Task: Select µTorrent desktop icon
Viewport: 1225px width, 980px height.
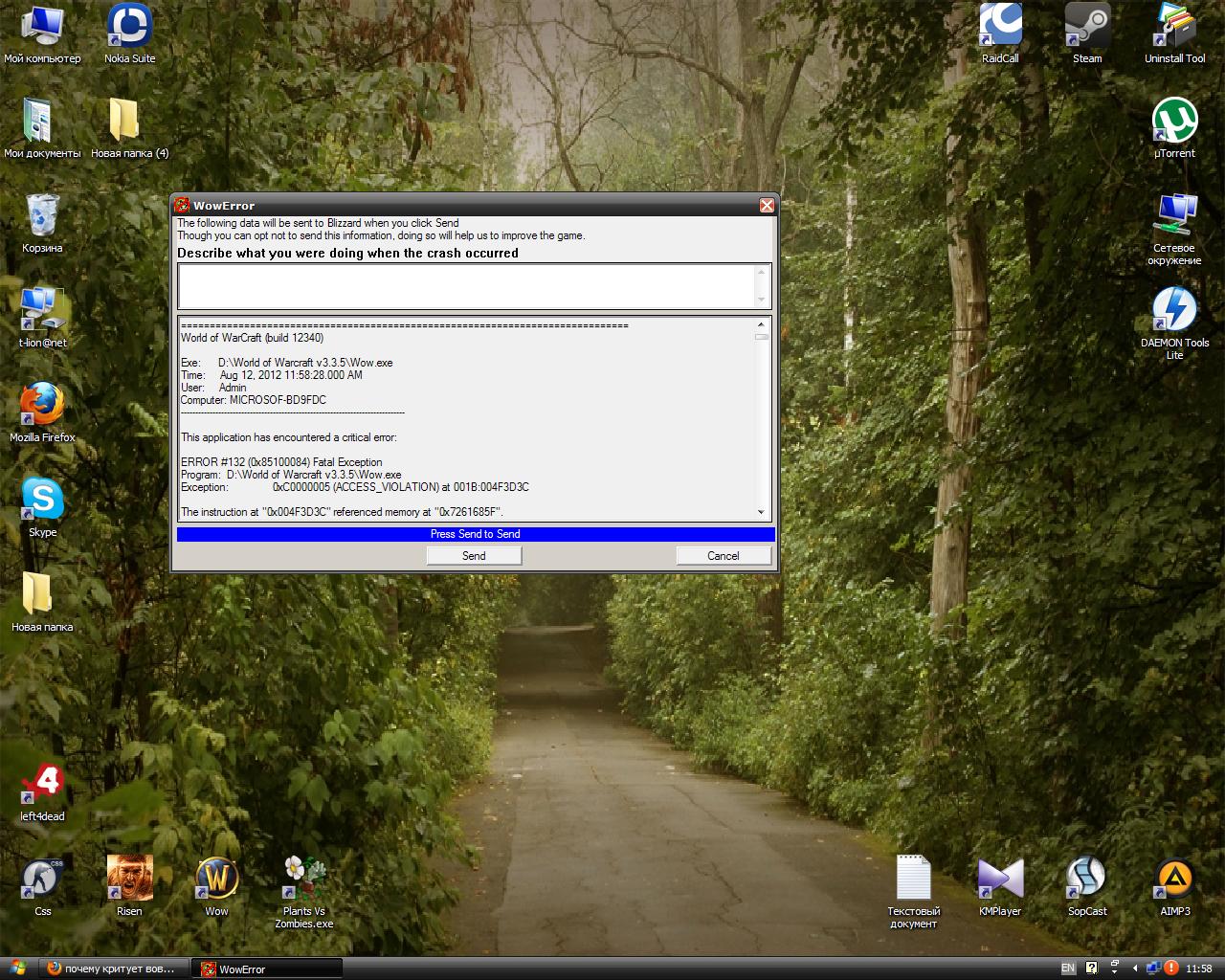Action: [1174, 129]
